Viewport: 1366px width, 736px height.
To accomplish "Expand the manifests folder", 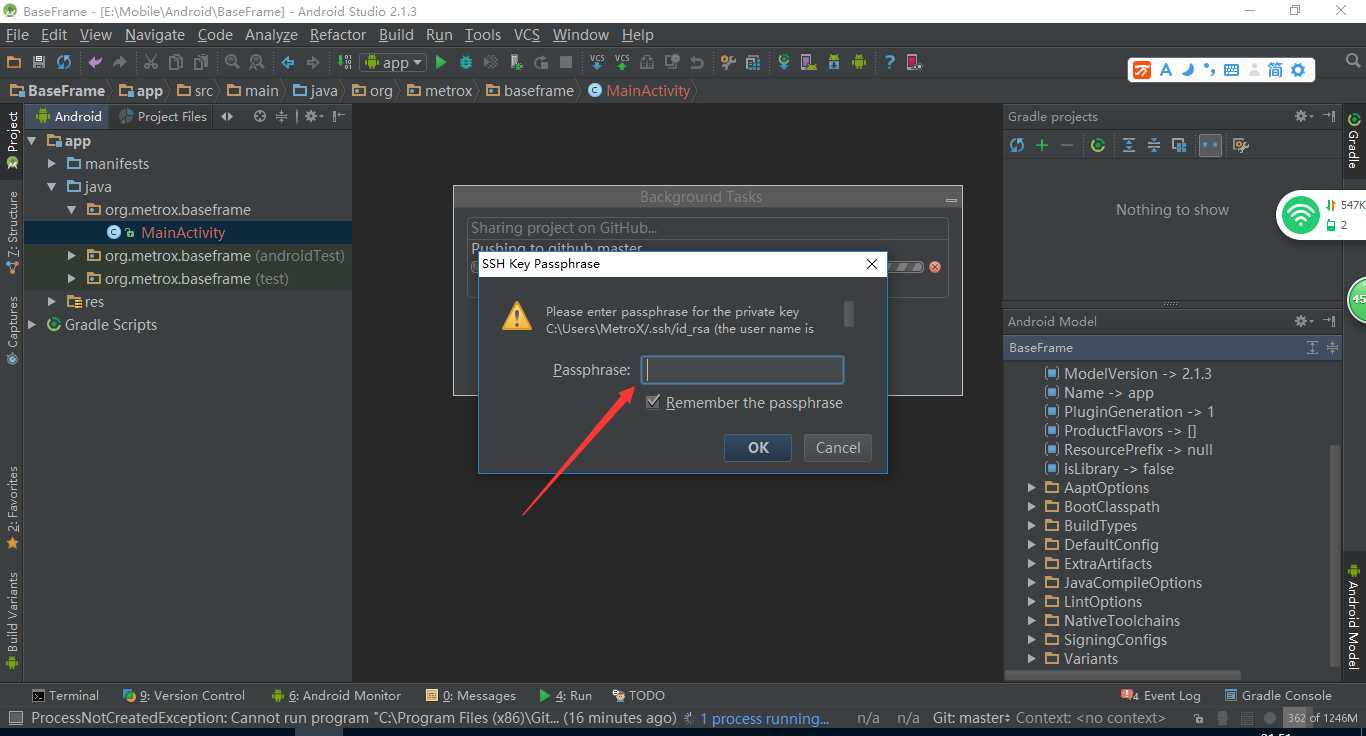I will [x=52, y=163].
